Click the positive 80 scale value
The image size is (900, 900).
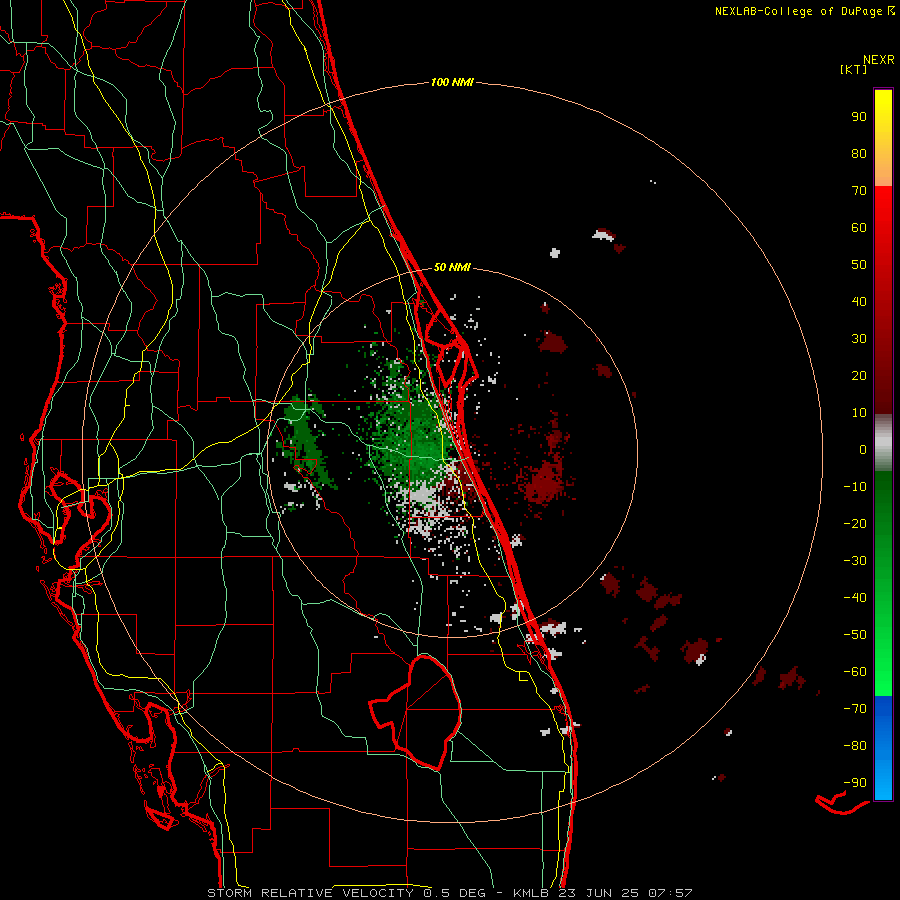(x=859, y=153)
